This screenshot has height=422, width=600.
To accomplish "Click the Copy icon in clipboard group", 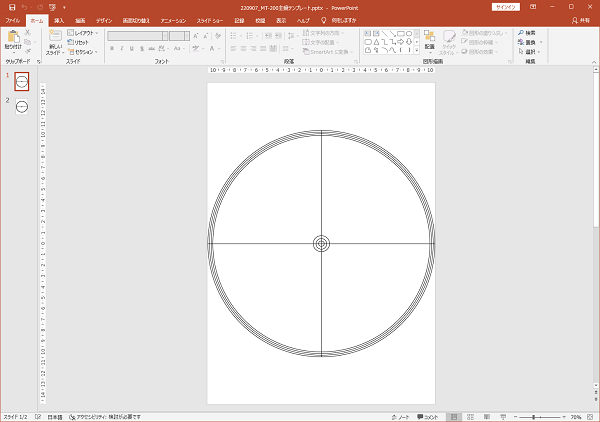I will click(27, 42).
